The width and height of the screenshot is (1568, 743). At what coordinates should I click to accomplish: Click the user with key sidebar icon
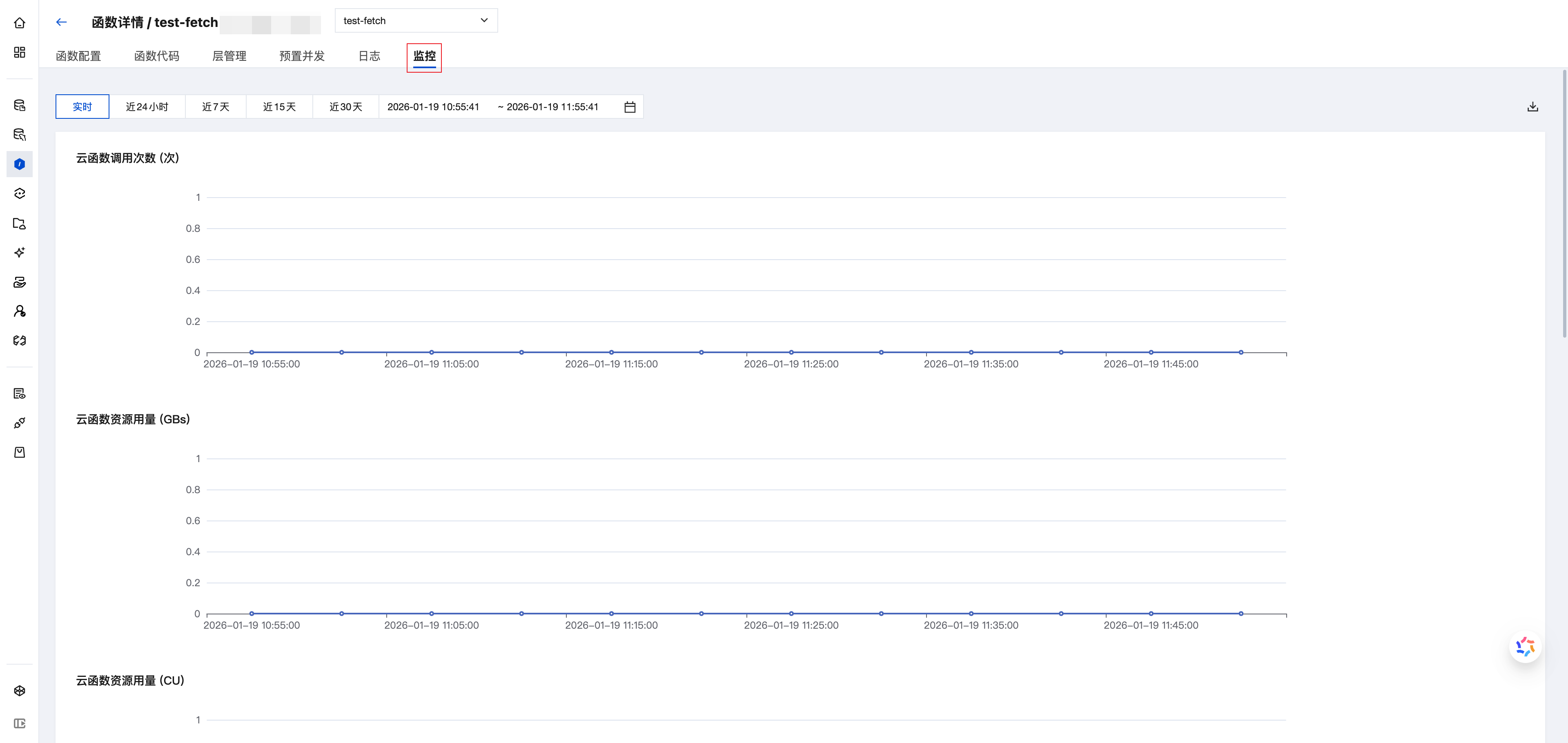tap(20, 311)
